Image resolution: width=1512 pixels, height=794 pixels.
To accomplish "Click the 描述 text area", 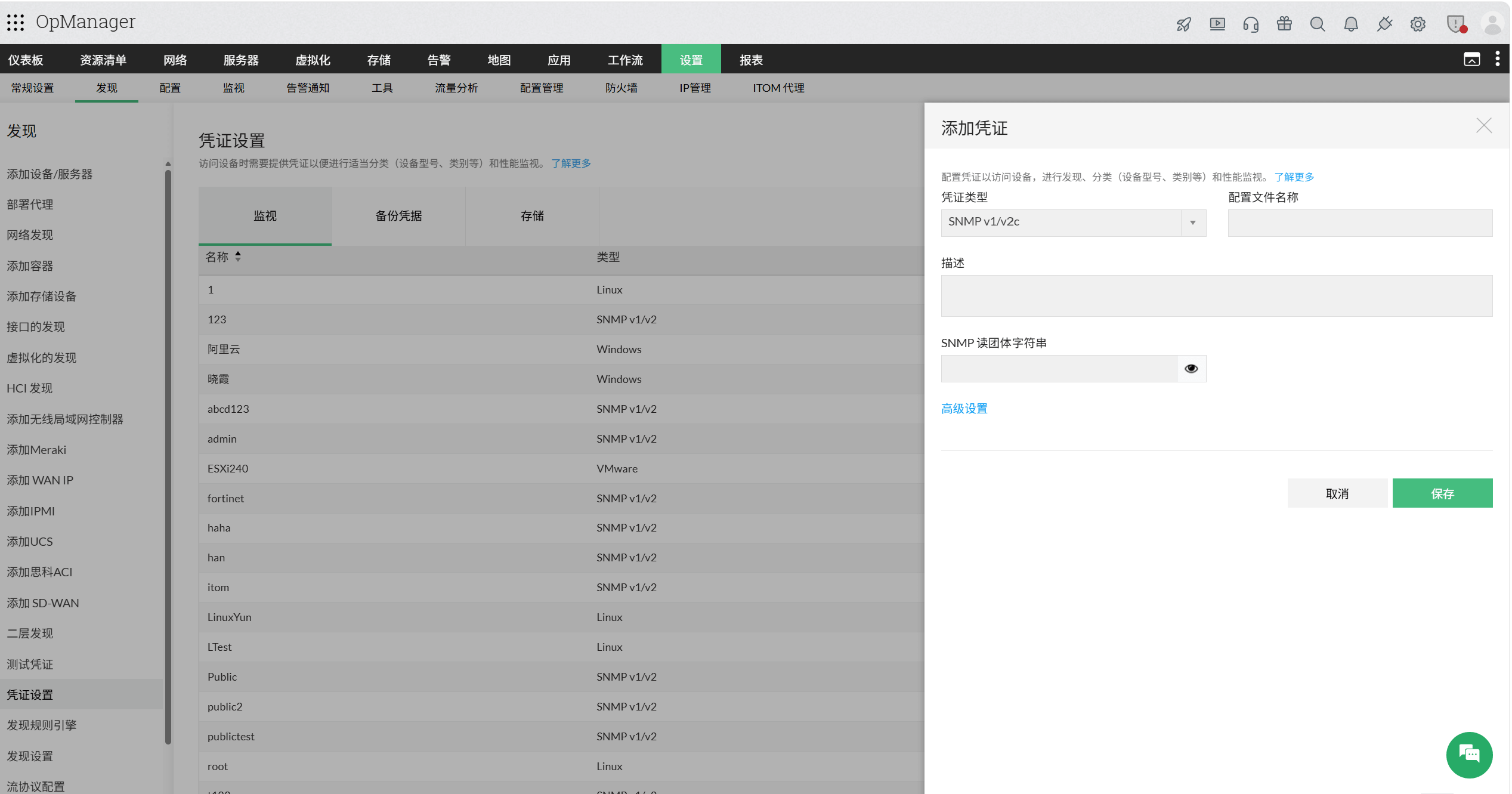I will click(1216, 296).
